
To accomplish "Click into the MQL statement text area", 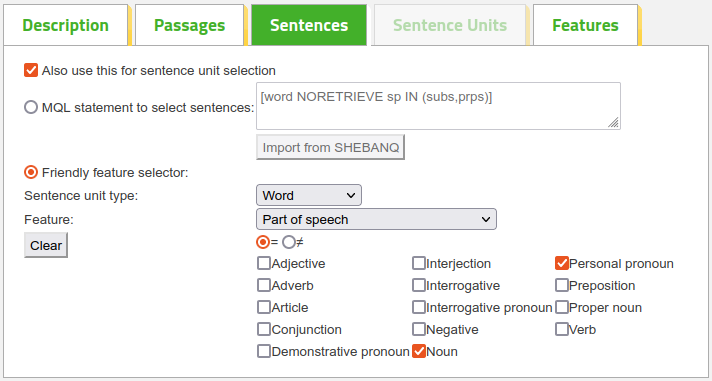I will click(438, 106).
